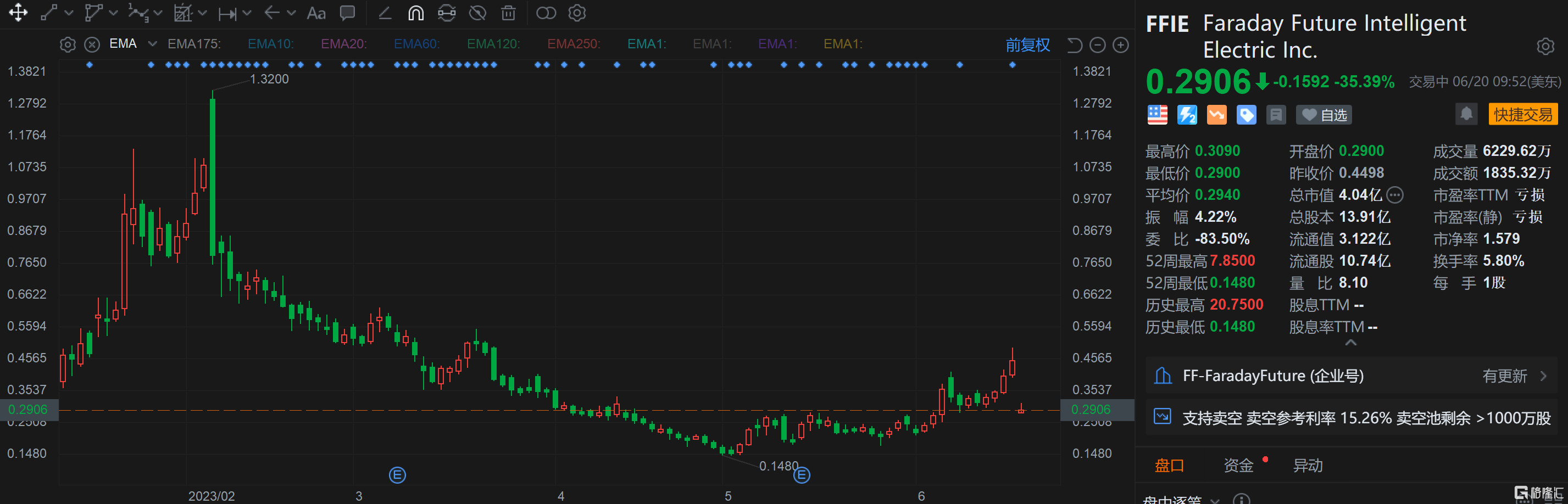Screen dimensions: 1568x504
Task: Click the blue price tag icon
Action: tap(1246, 115)
